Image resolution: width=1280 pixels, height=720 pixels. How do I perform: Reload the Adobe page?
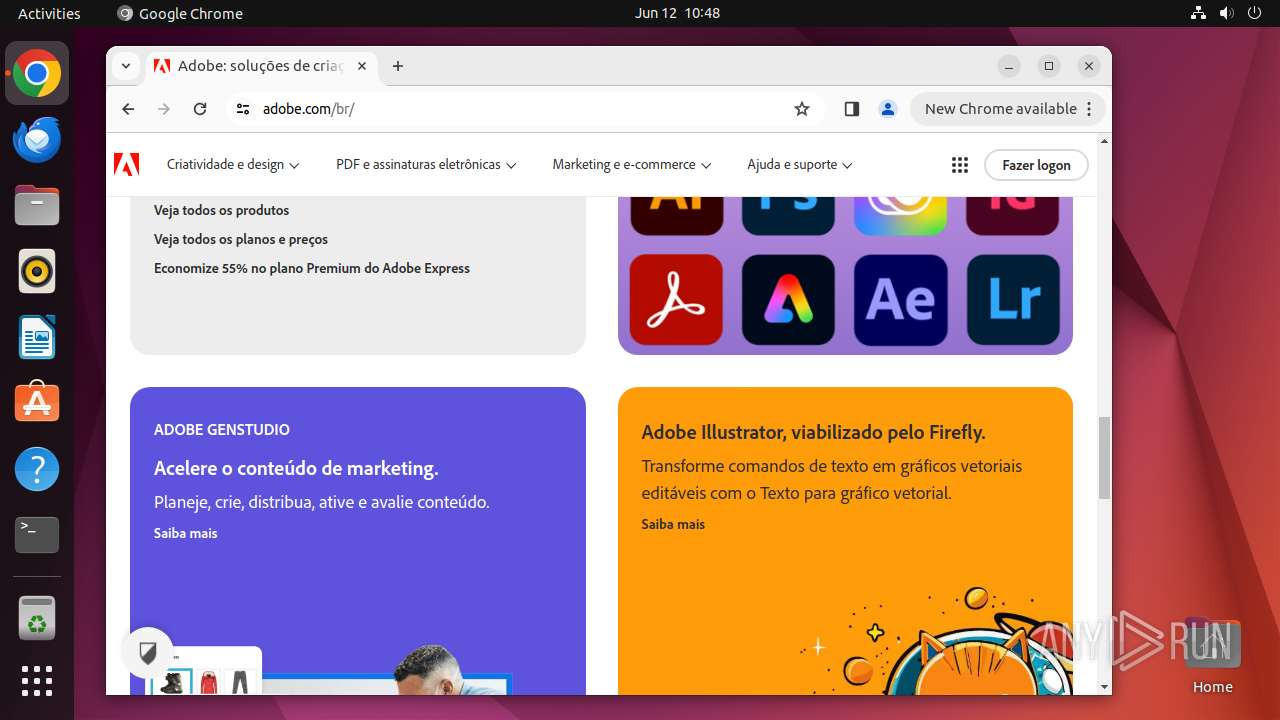(x=200, y=109)
